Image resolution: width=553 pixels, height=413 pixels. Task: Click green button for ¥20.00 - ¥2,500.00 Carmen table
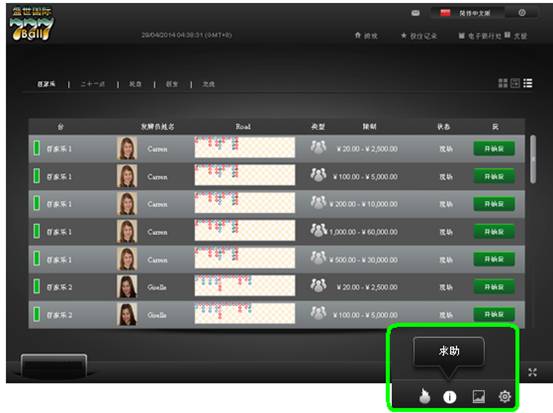(494, 148)
